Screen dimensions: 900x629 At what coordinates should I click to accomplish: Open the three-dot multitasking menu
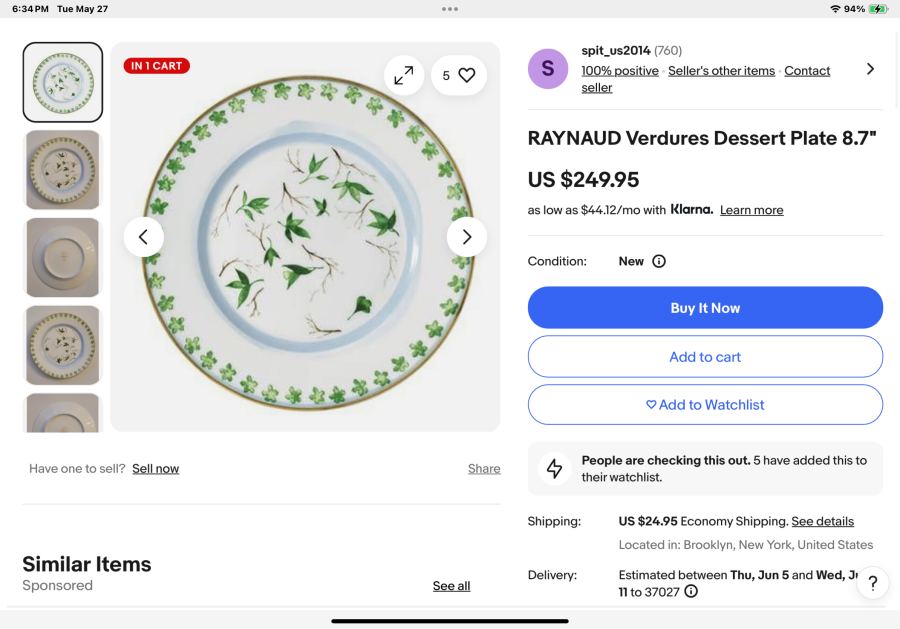(450, 9)
